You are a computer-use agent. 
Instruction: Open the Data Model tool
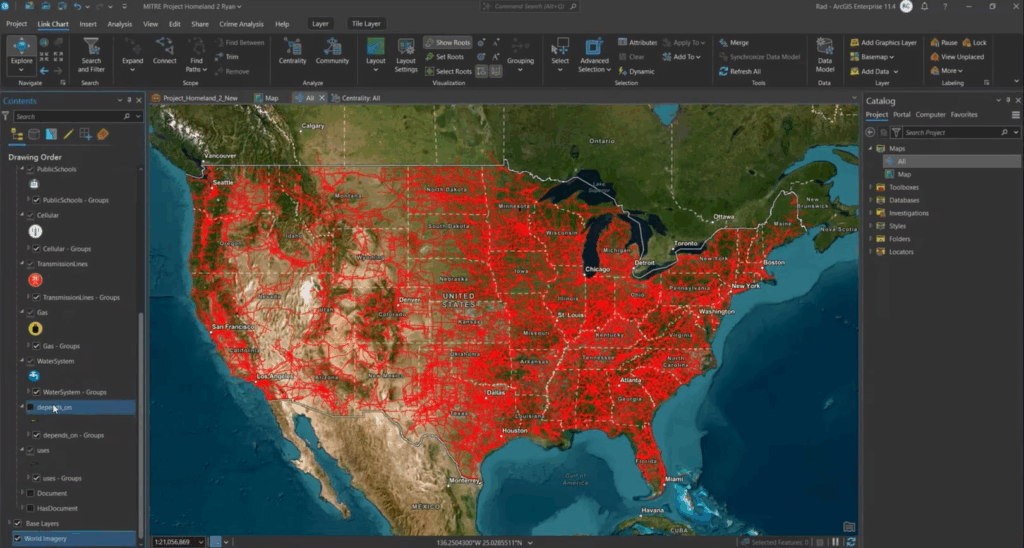[x=825, y=54]
